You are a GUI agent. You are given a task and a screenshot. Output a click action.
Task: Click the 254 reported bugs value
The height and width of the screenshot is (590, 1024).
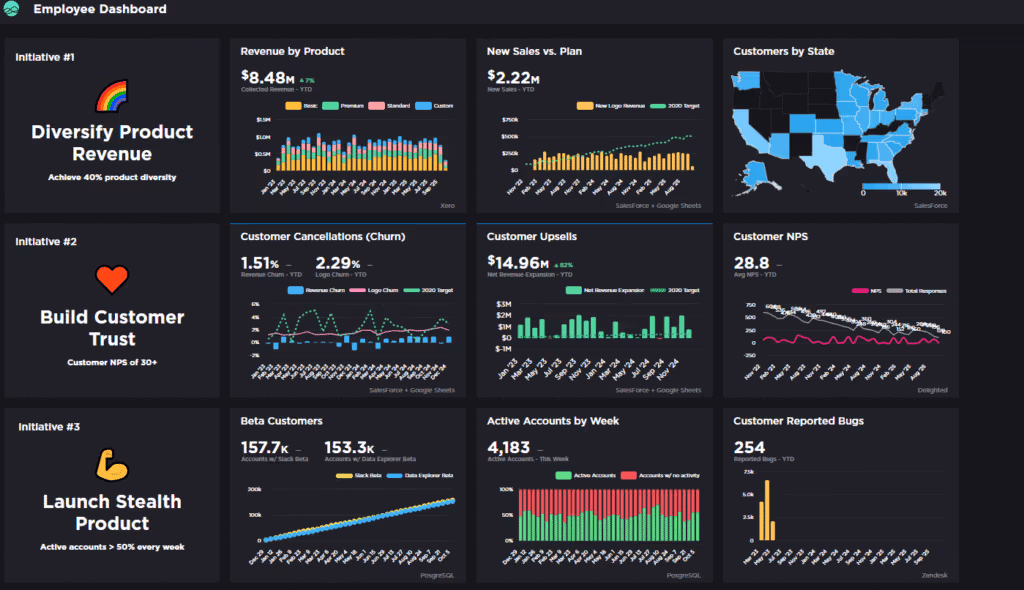[x=749, y=448]
